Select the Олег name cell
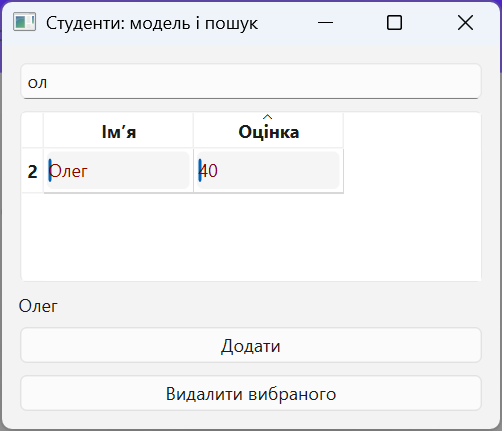Screen dimensions: 502x431 coord(118,171)
